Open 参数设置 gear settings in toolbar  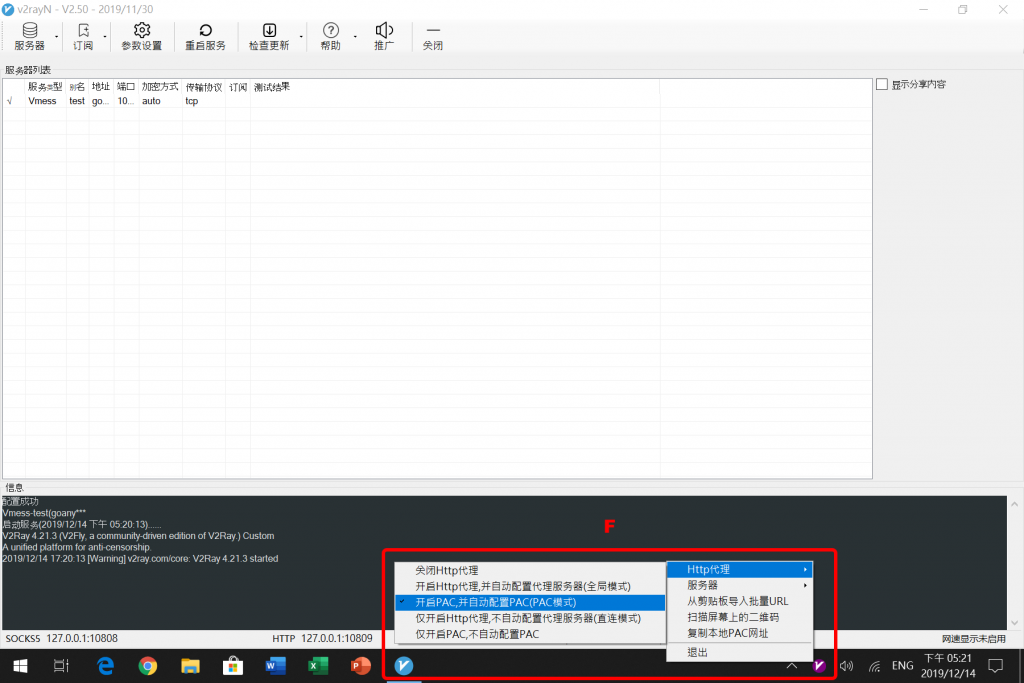[142, 37]
